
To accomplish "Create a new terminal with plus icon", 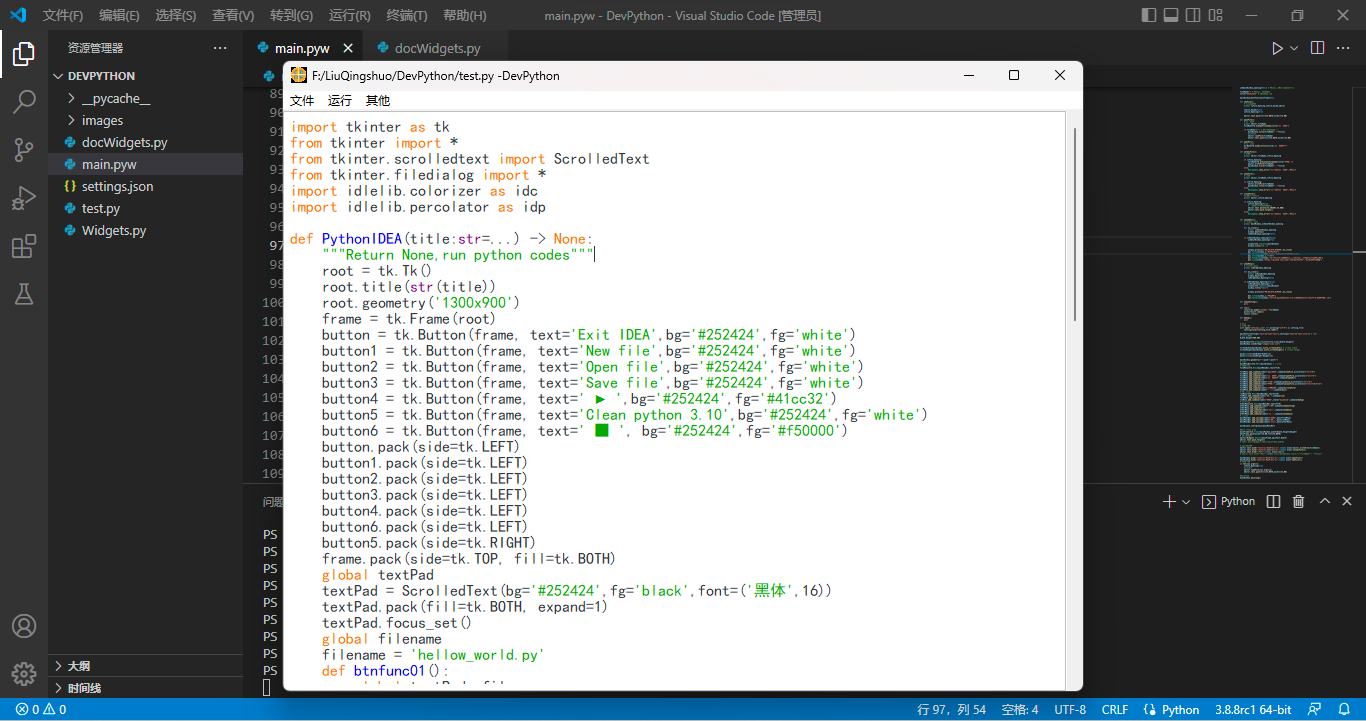I will click(1169, 502).
